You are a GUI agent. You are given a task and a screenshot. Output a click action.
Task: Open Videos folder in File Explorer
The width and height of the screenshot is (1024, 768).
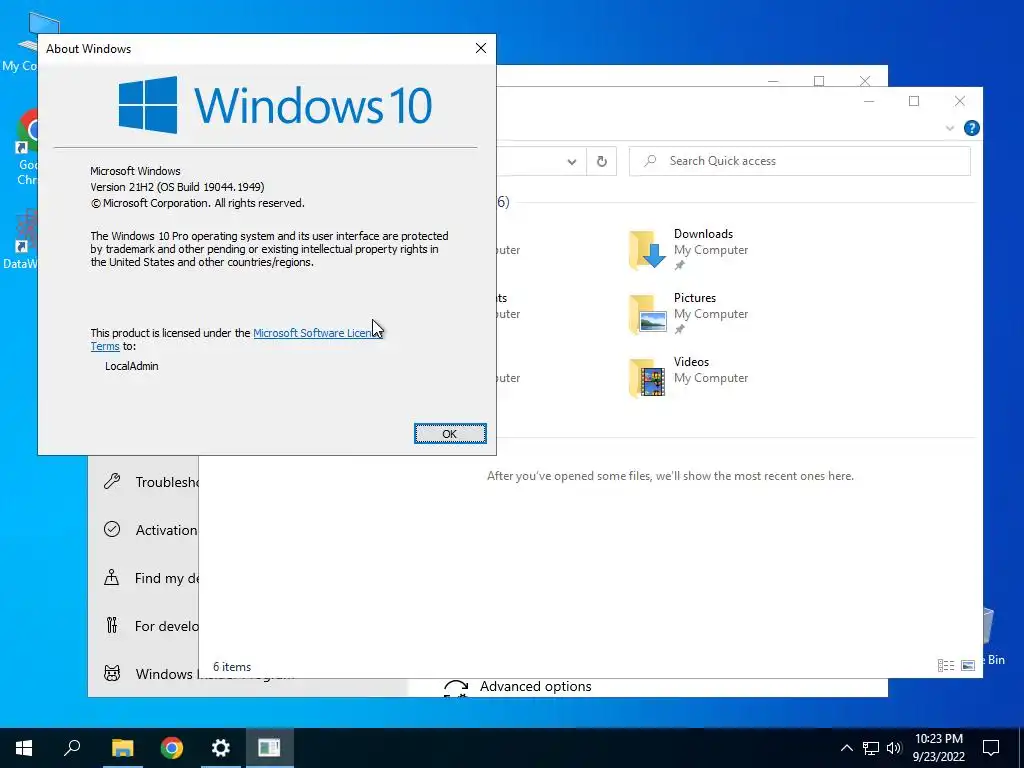click(x=689, y=377)
